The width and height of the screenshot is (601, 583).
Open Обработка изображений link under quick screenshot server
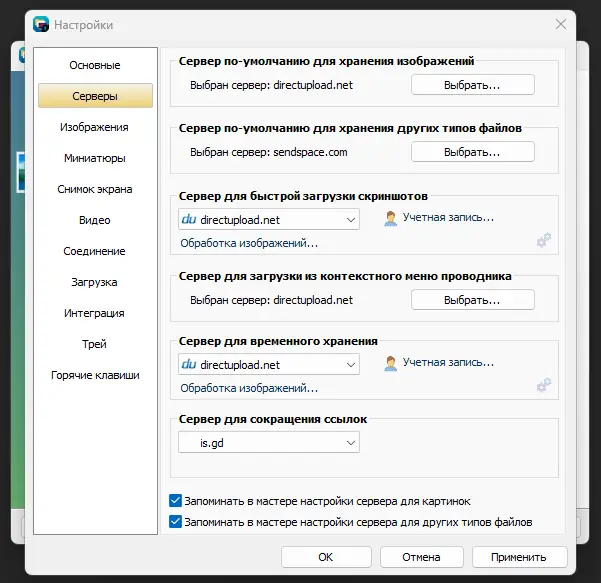click(x=249, y=243)
